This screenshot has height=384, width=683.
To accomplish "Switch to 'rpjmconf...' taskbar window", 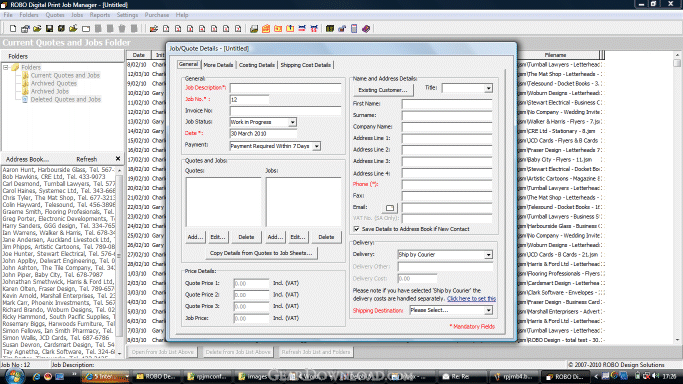I will pyautogui.click(x=207, y=377).
